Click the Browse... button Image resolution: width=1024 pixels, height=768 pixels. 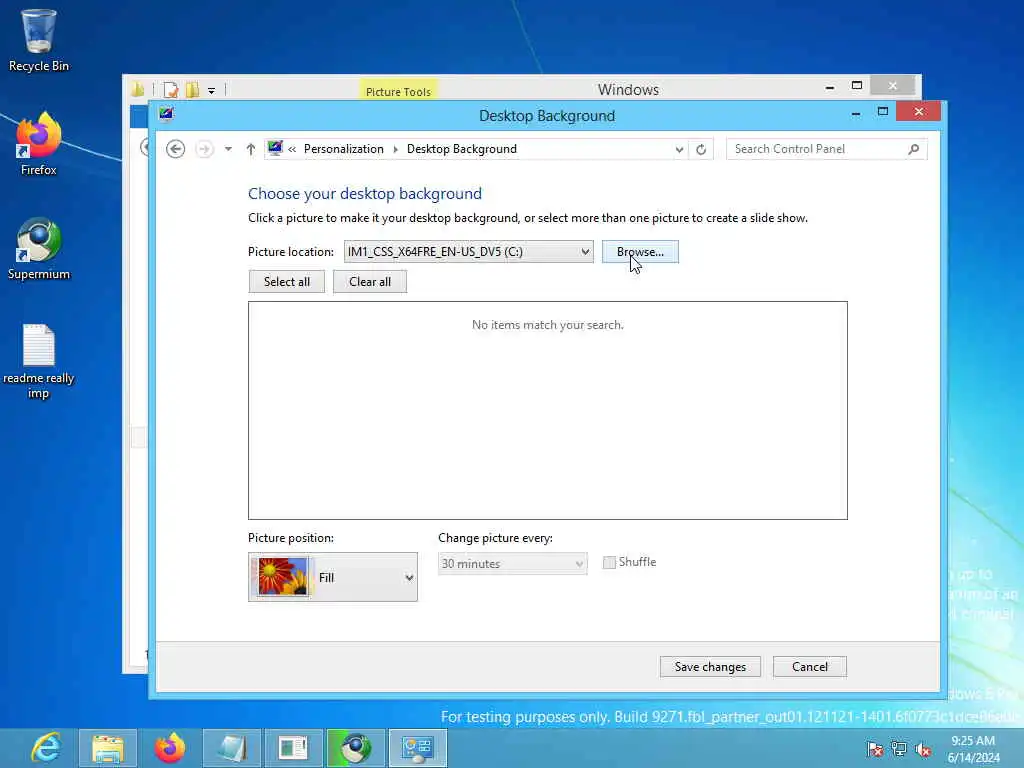640,251
